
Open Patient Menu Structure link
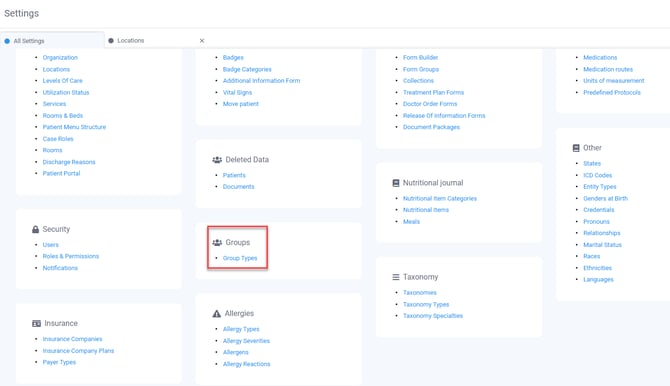coord(74,127)
